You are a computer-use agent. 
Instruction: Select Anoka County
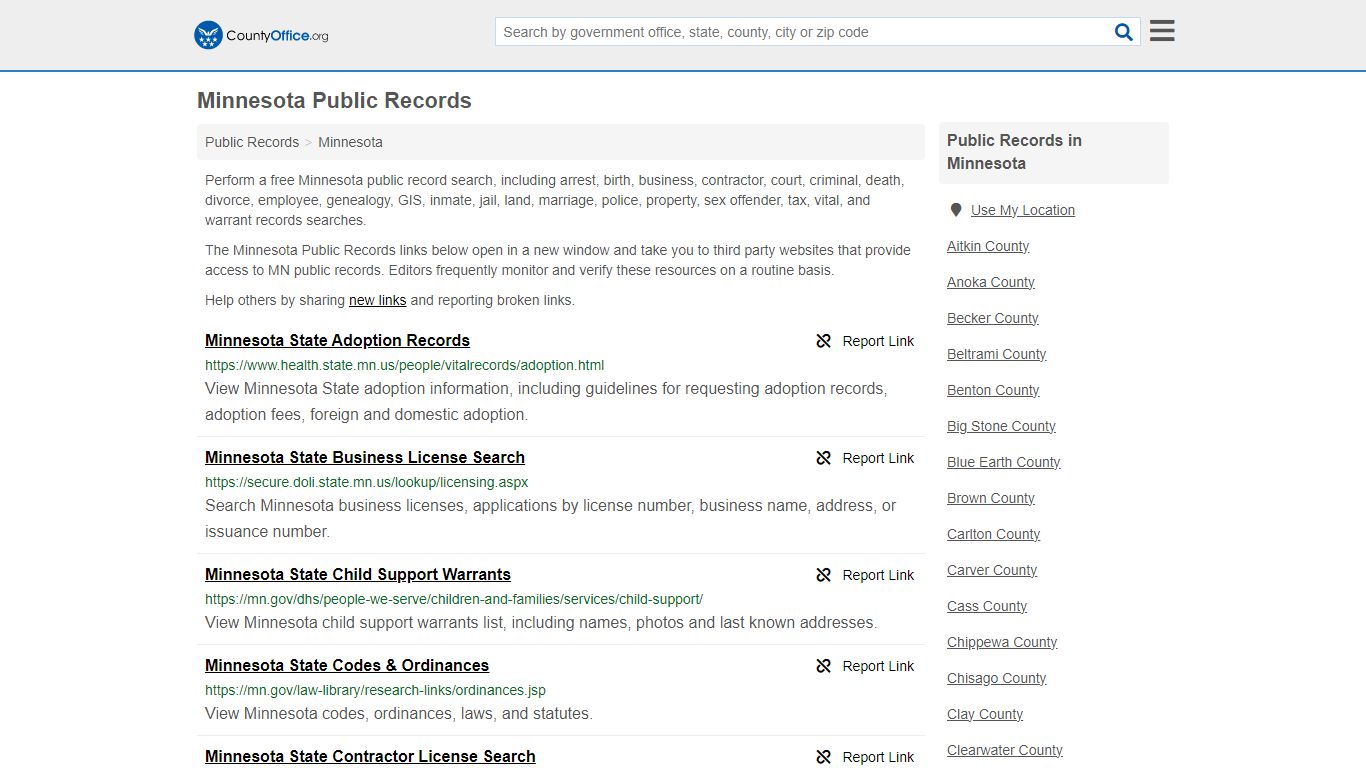[x=991, y=282]
